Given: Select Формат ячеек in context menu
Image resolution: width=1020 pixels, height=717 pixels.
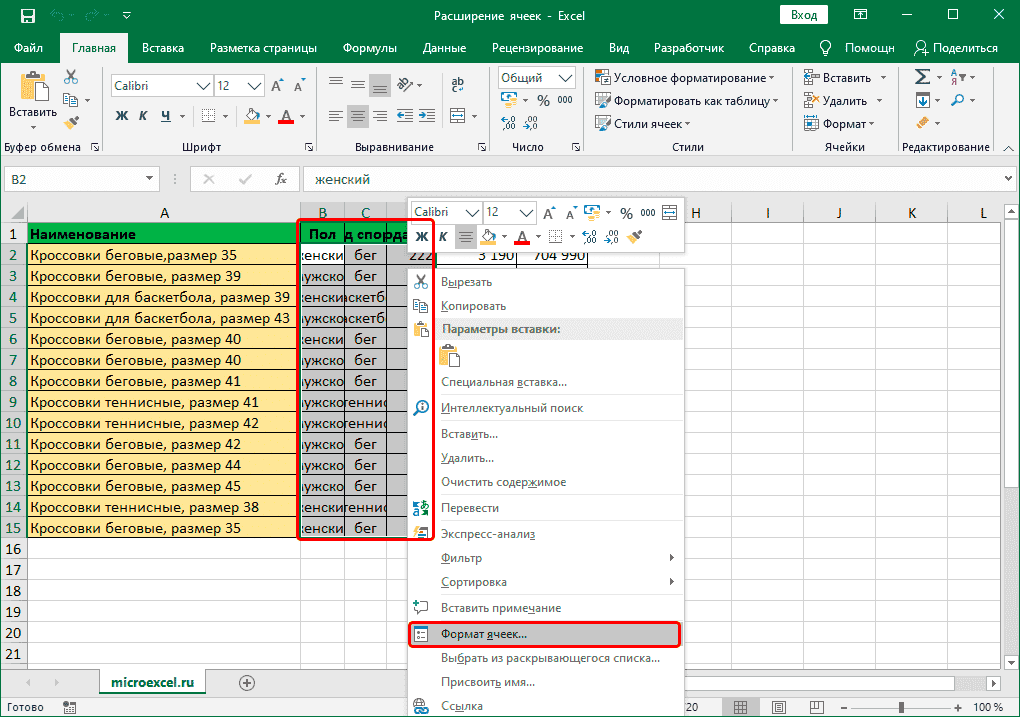Looking at the screenshot, I should [x=484, y=634].
